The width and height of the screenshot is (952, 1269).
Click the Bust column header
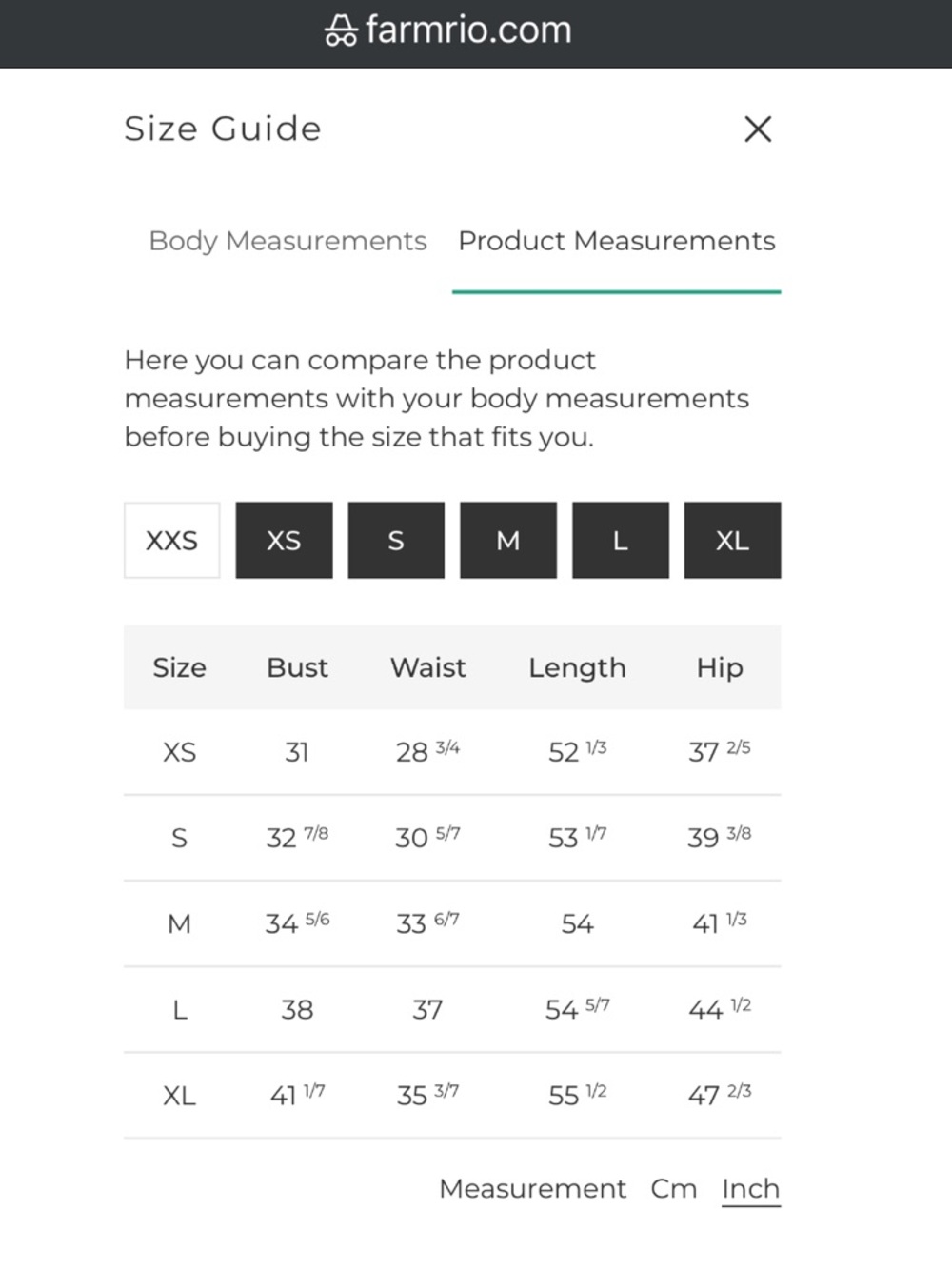(297, 667)
